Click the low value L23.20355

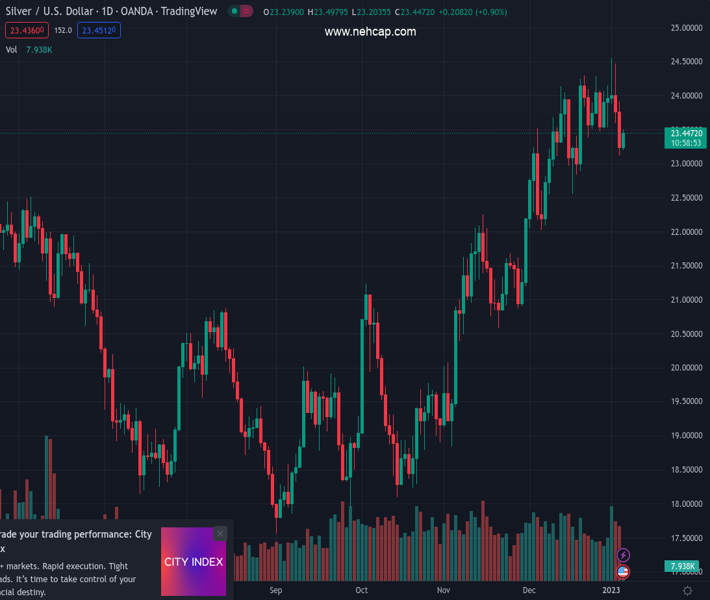pyautogui.click(x=371, y=12)
